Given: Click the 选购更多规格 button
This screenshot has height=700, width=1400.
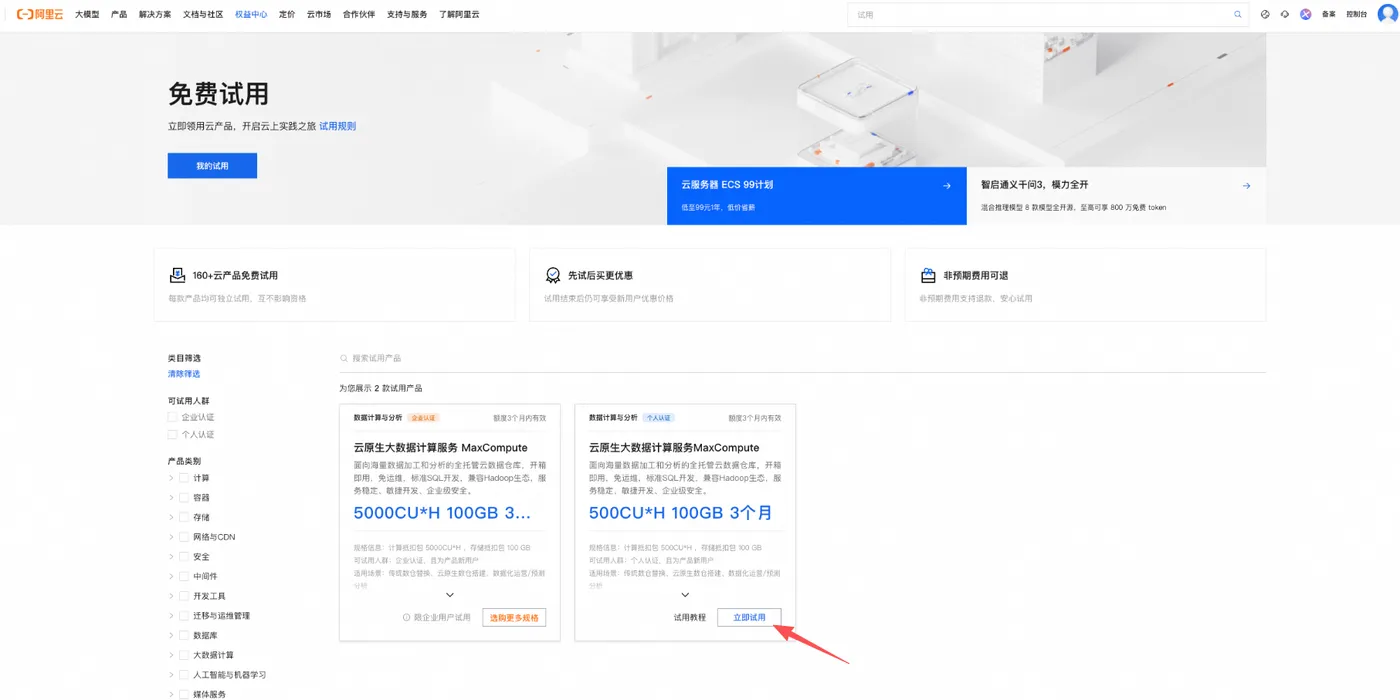Looking at the screenshot, I should pos(514,618).
